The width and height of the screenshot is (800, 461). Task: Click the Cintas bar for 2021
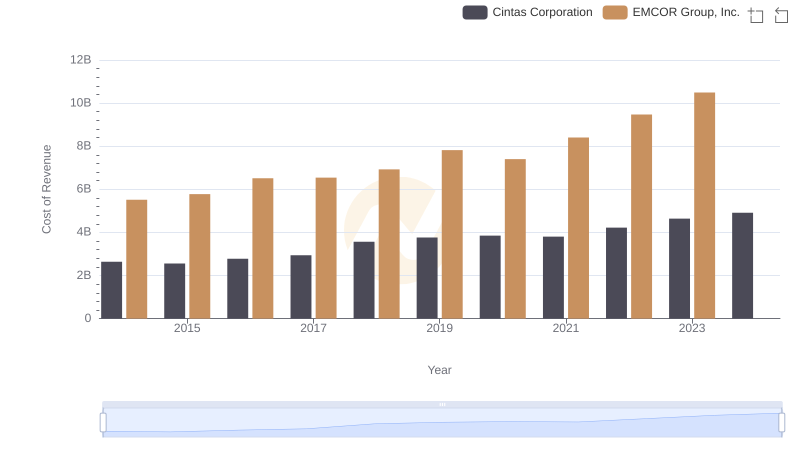pyautogui.click(x=553, y=277)
